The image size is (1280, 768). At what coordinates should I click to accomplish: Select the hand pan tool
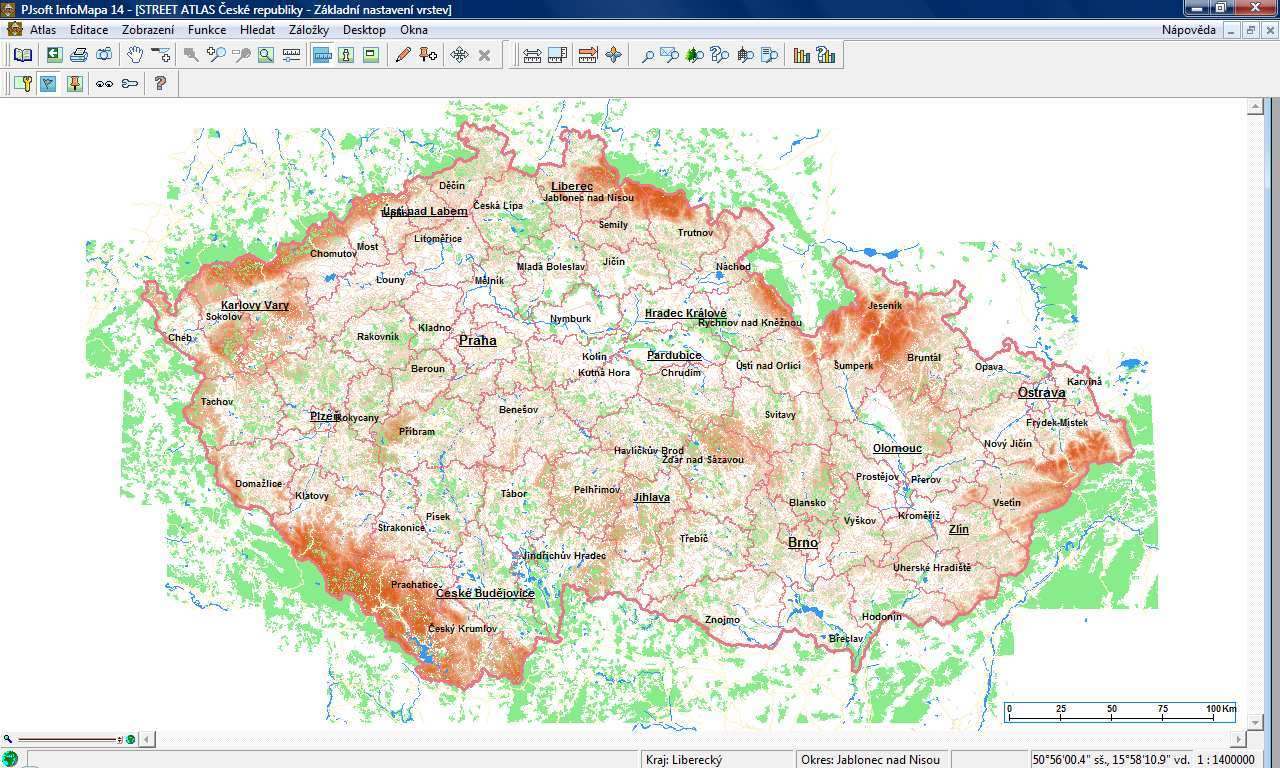(x=135, y=55)
